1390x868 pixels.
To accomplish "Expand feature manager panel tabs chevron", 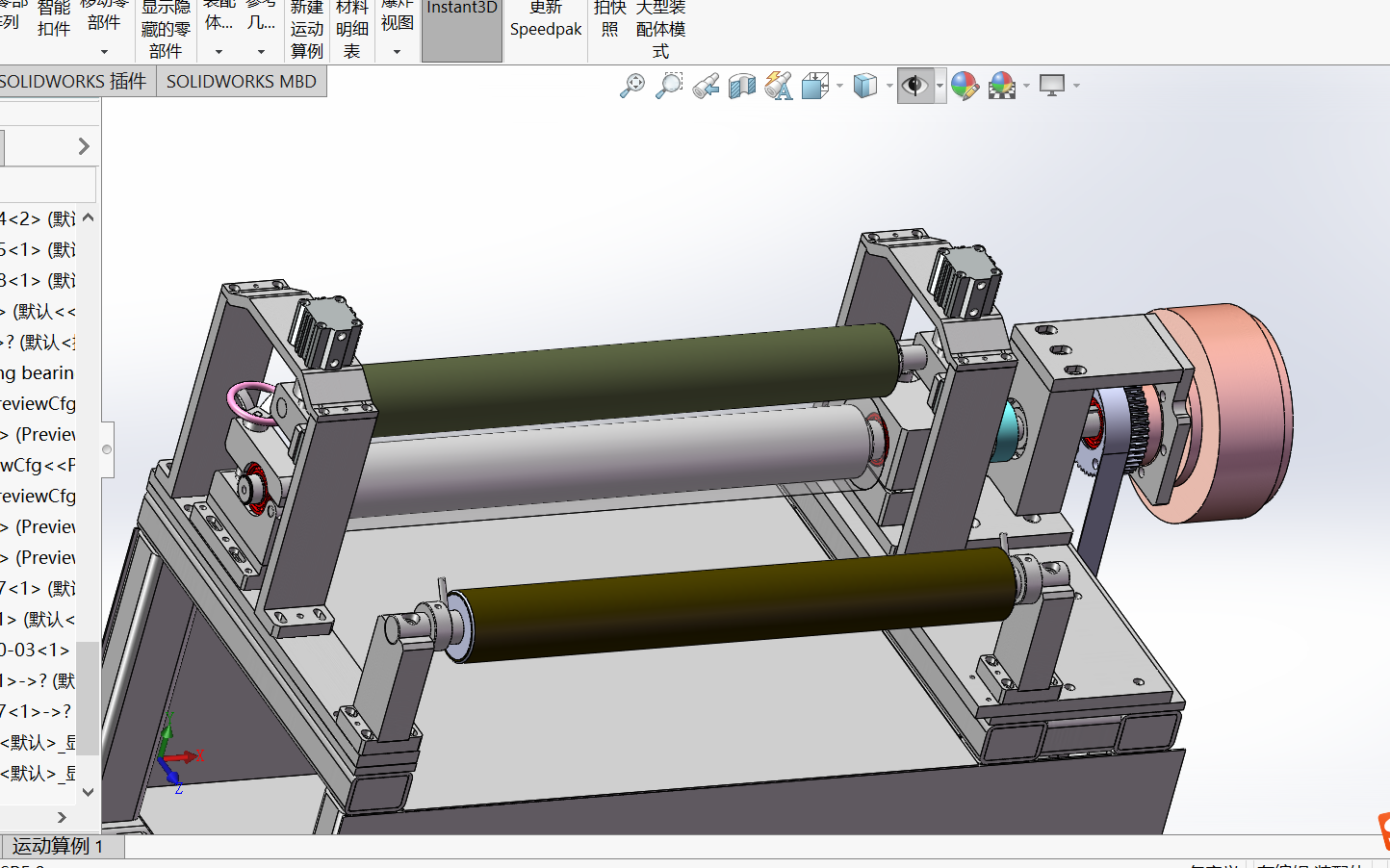I will 84,146.
